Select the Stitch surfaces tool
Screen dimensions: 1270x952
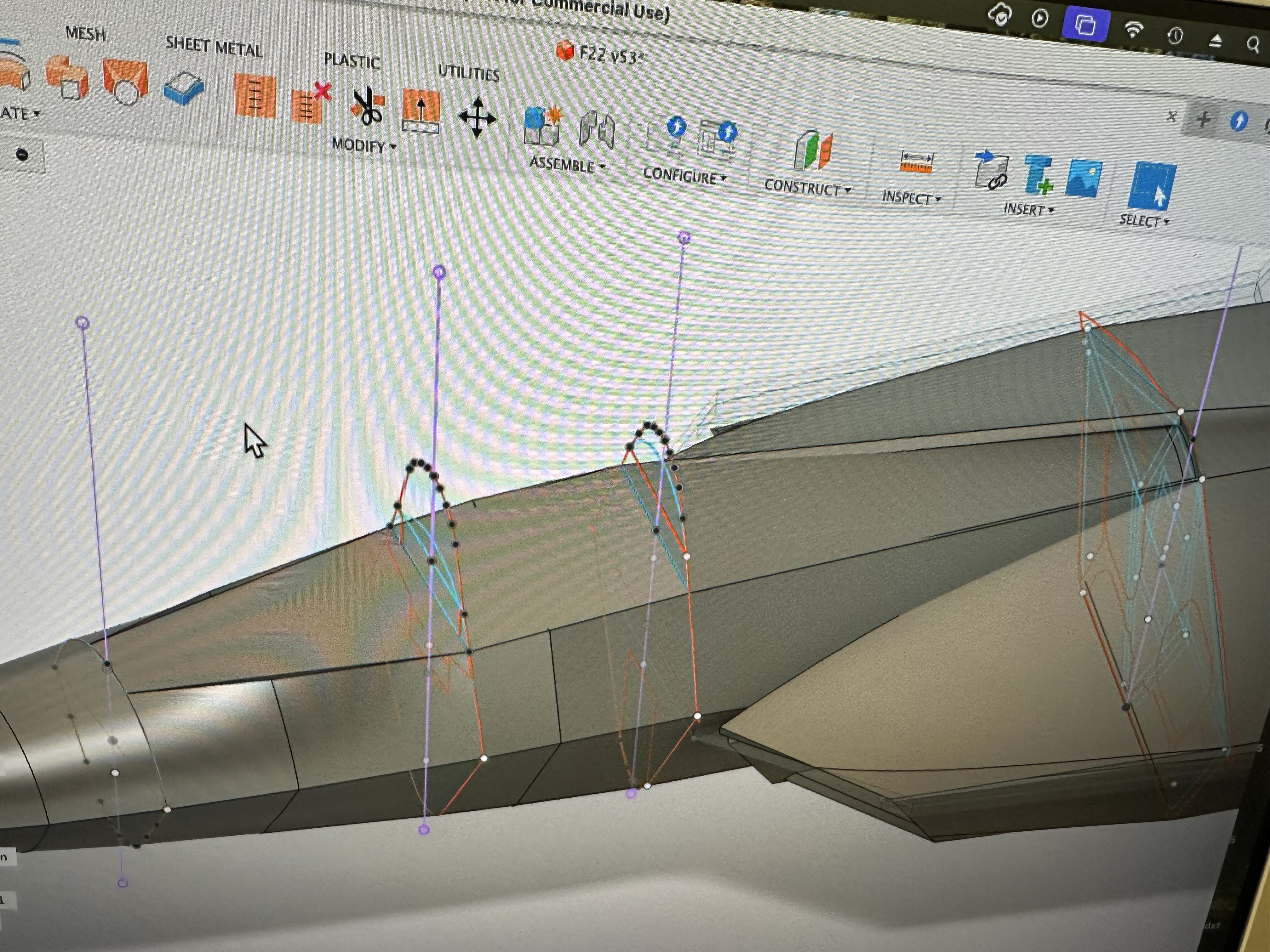coord(255,96)
